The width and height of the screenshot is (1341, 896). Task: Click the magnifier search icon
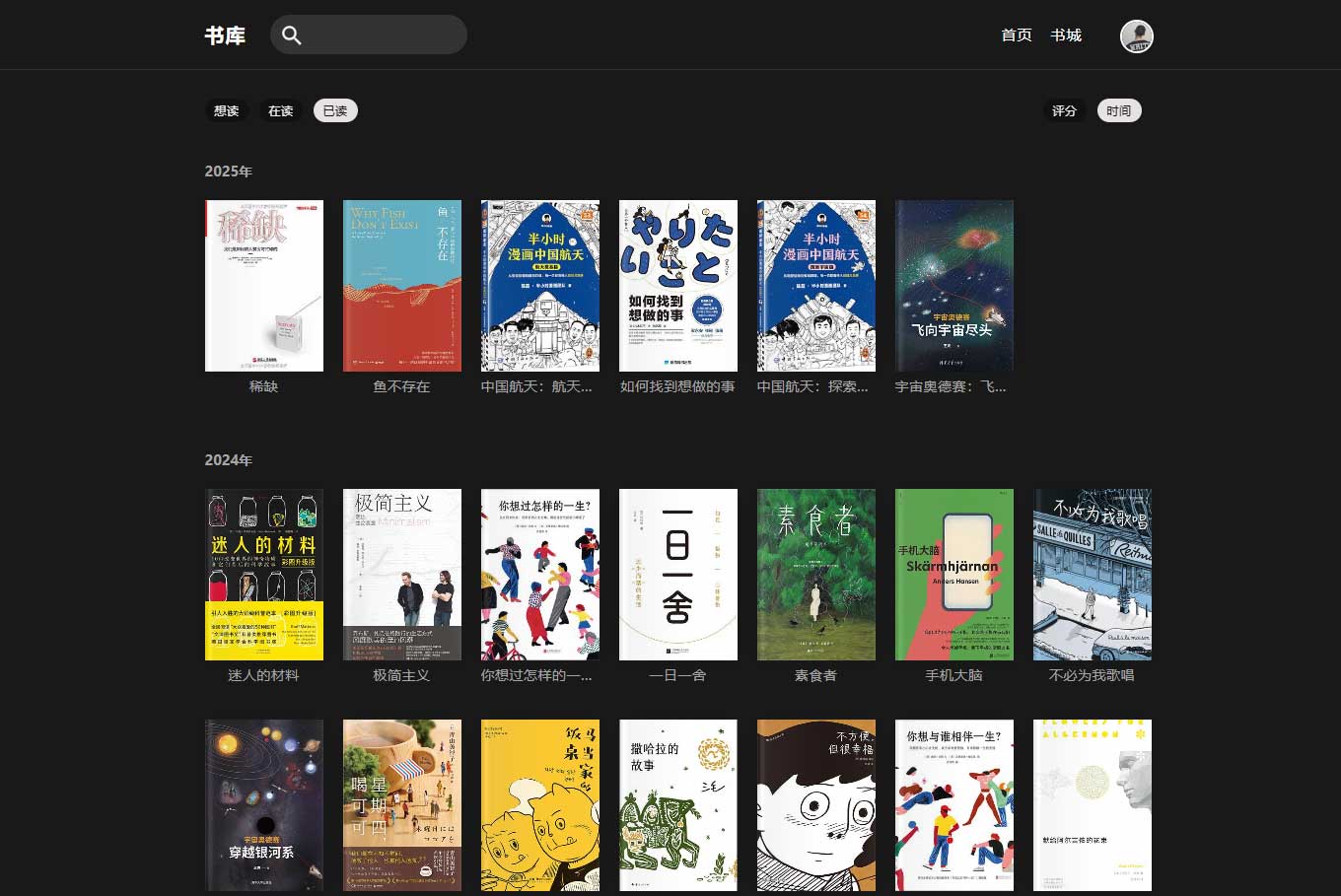click(x=291, y=35)
